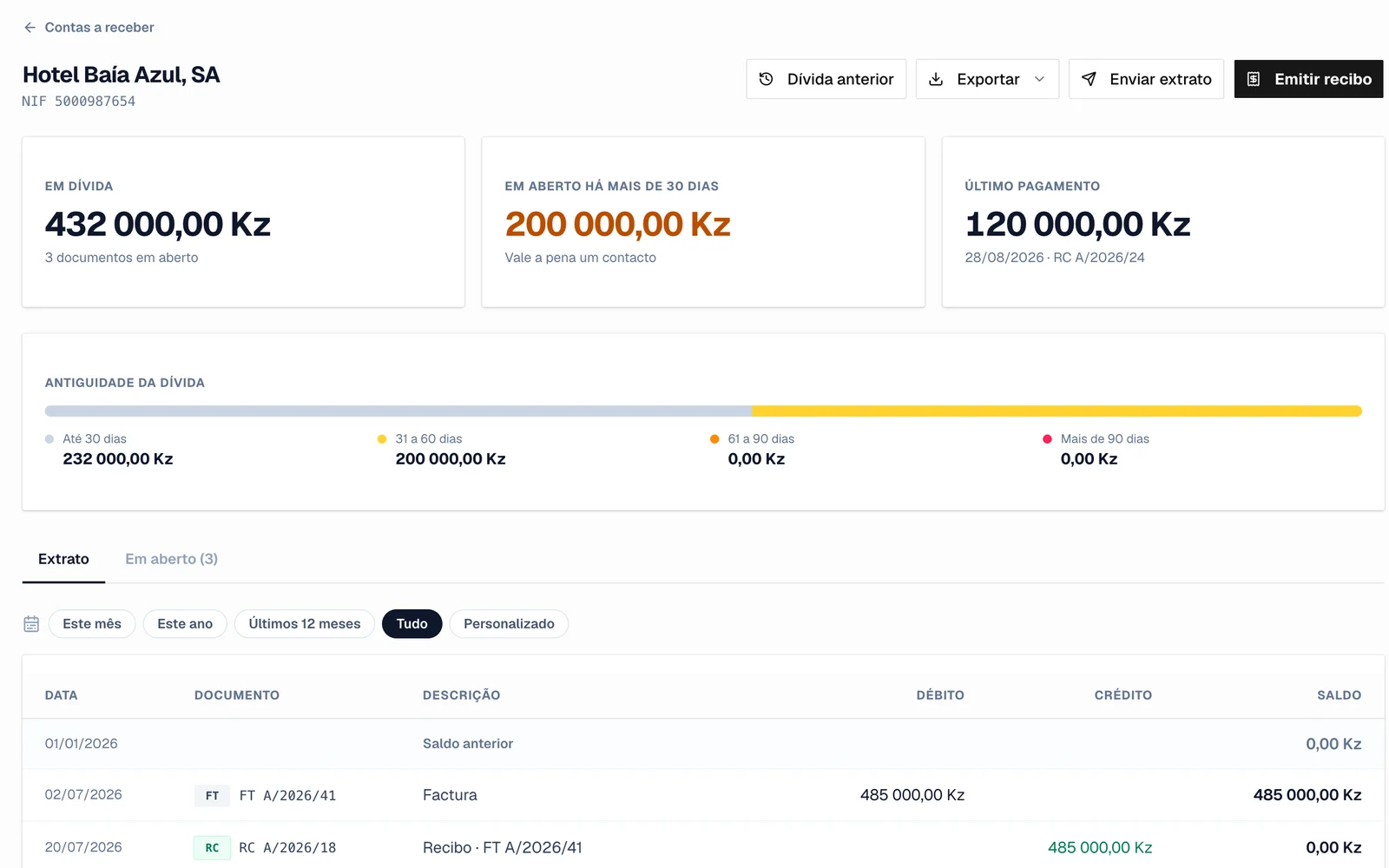Open document RC A/2026/18
The width and height of the screenshot is (1389, 868).
pyautogui.click(x=287, y=848)
